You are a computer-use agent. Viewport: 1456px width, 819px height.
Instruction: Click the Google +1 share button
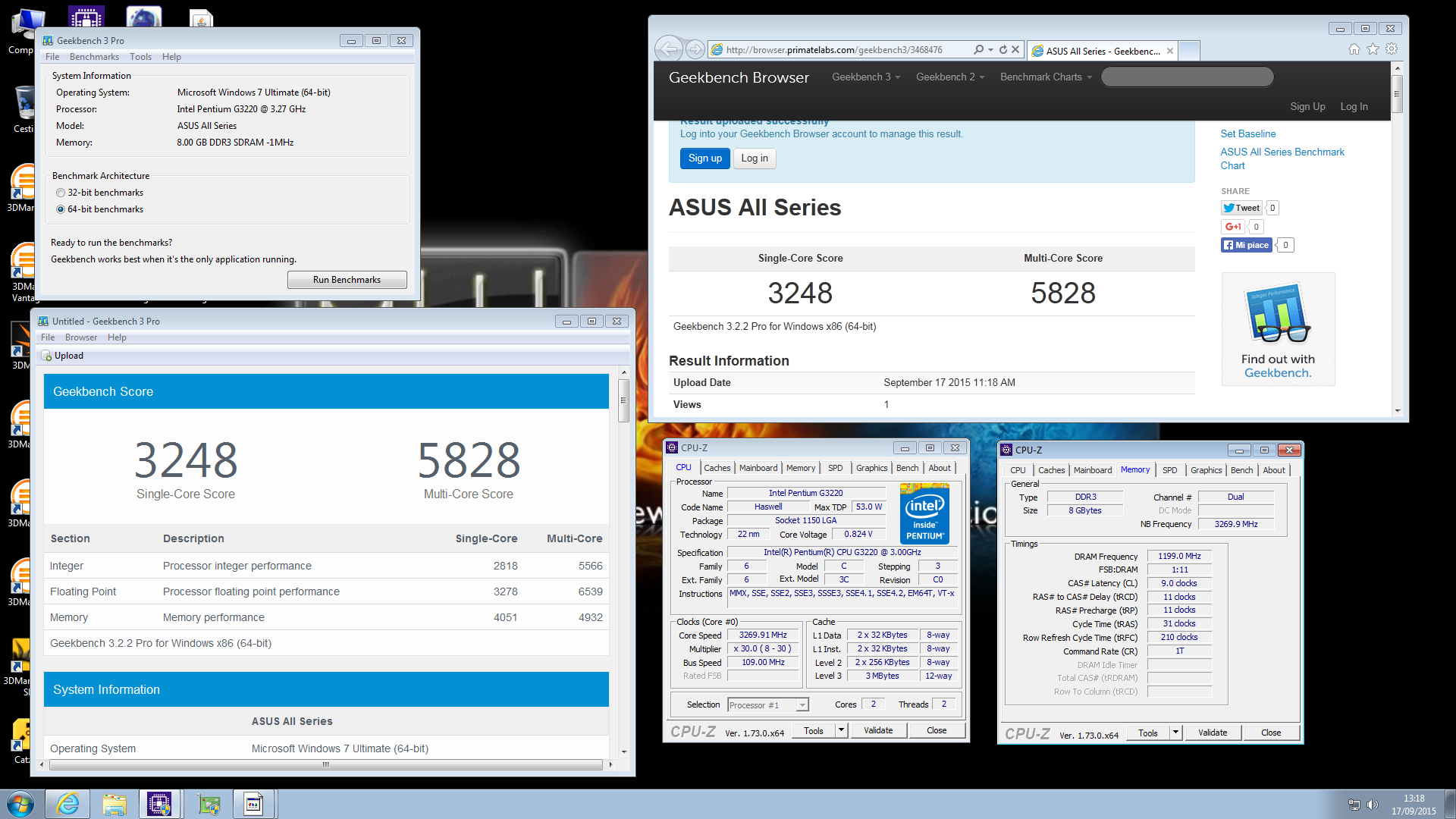(1233, 227)
